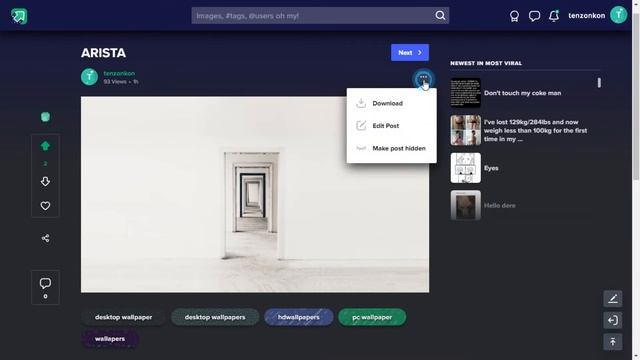The height and width of the screenshot is (360, 640).
Task: Click the edit pencil icon in menu
Action: pyautogui.click(x=361, y=125)
